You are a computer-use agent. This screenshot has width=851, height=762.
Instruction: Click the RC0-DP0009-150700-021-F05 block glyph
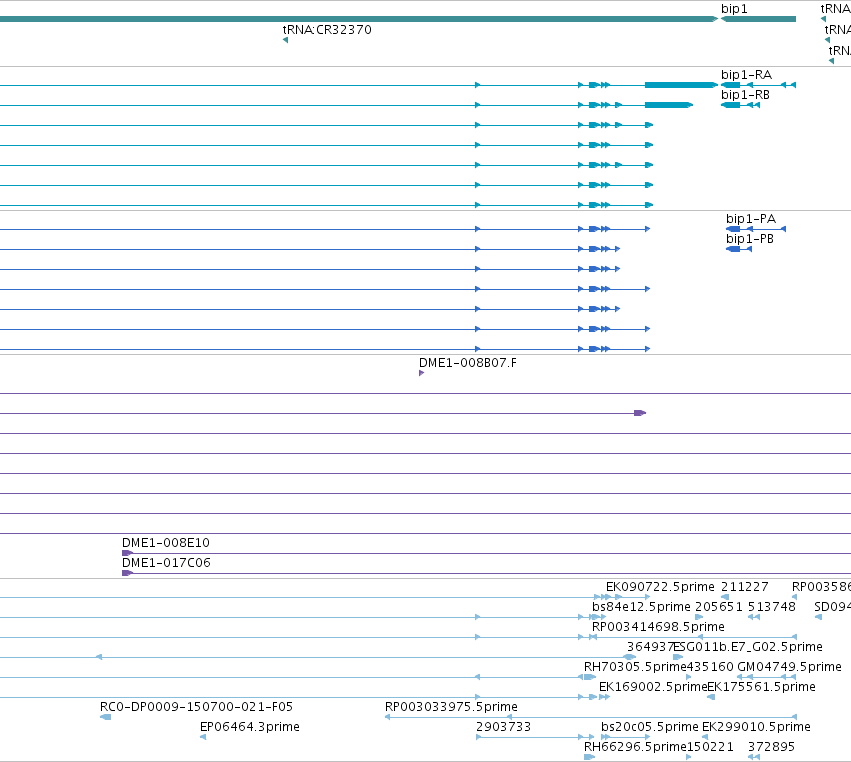pos(106,717)
